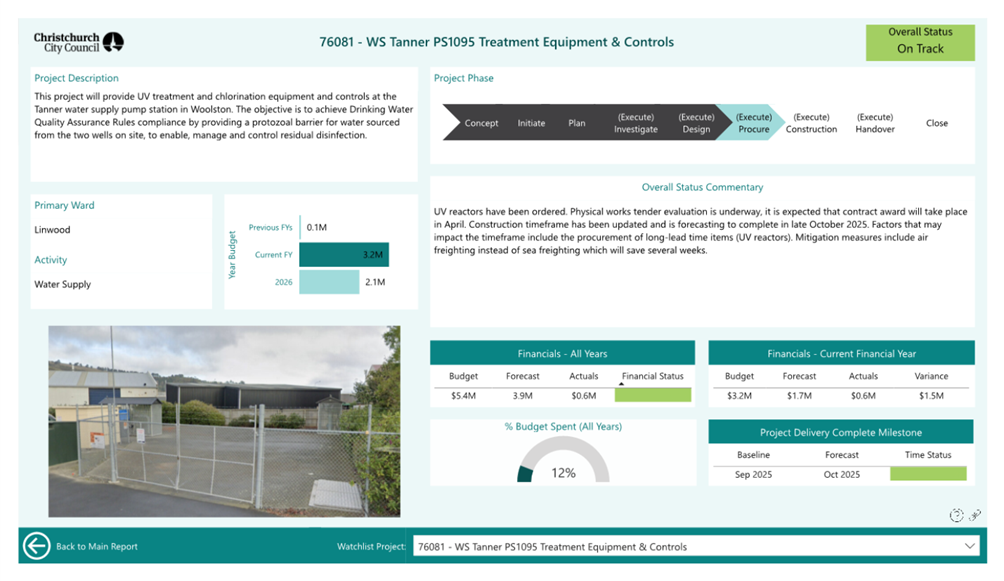Select the highlighted (Execute) Procure phase
1004x581 pixels.
pyautogui.click(x=754, y=123)
